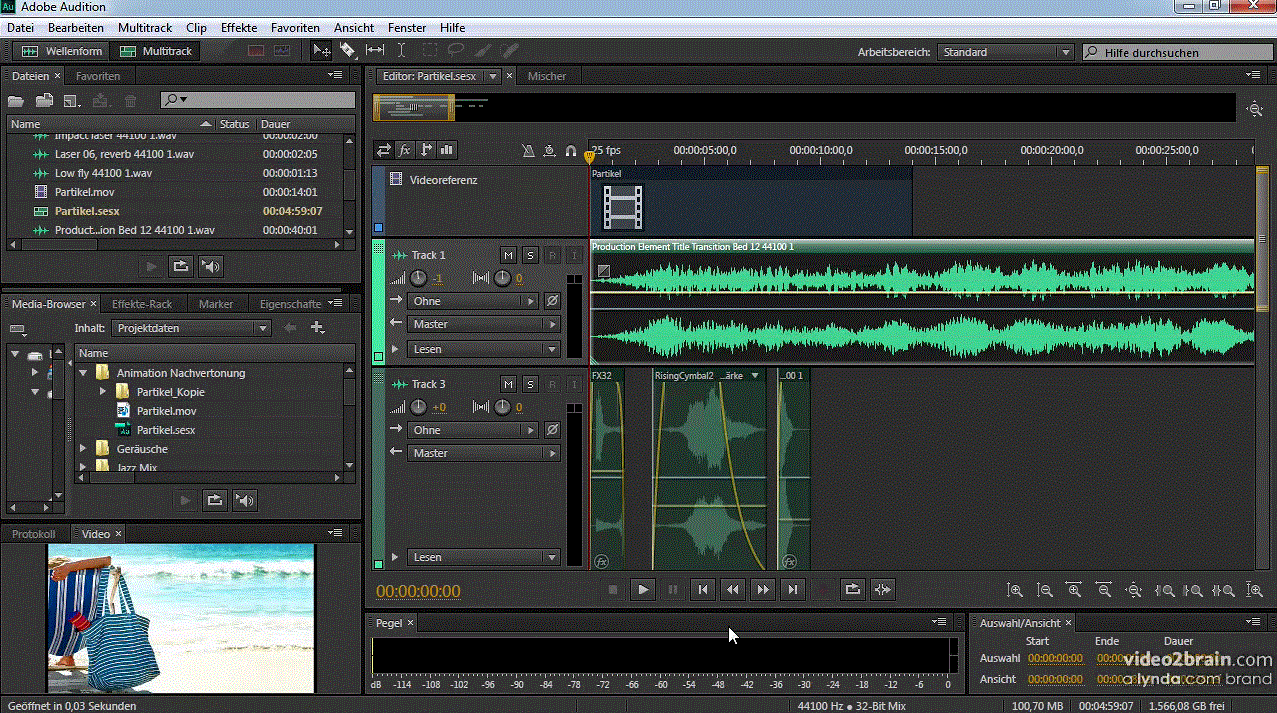Zoom out amplitude icon

tap(1045, 591)
